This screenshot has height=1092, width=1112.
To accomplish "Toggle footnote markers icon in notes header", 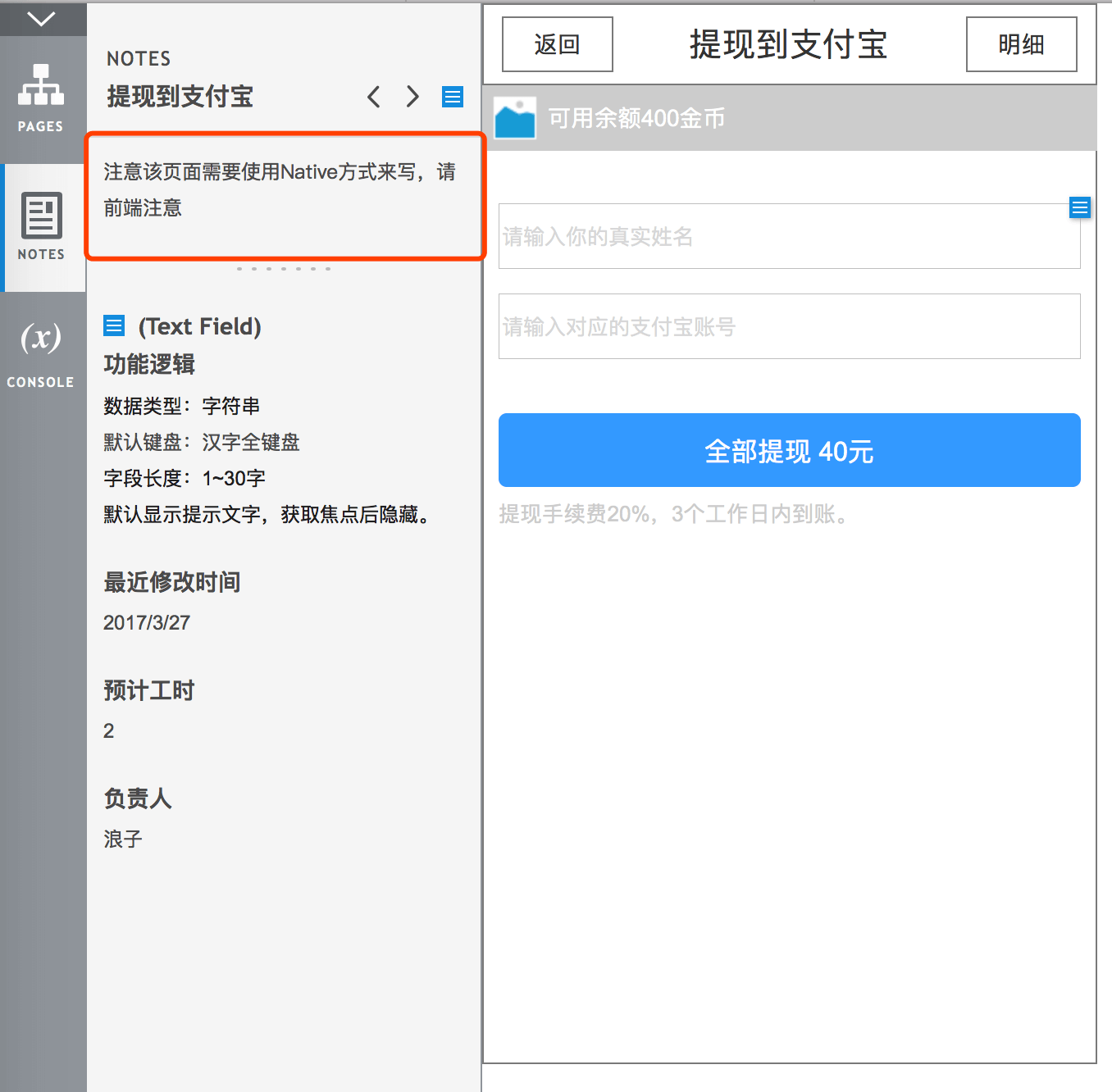I will [x=453, y=97].
